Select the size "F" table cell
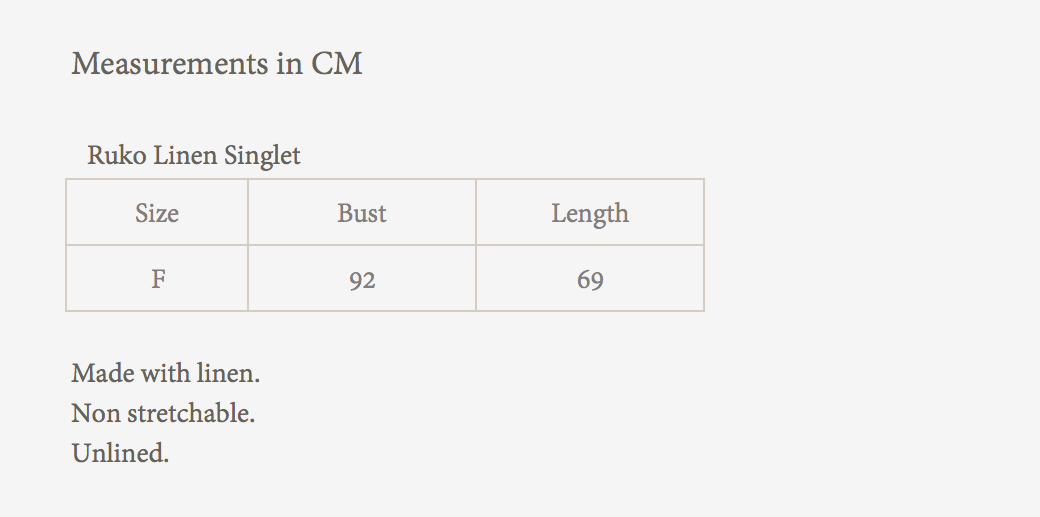 tap(158, 279)
